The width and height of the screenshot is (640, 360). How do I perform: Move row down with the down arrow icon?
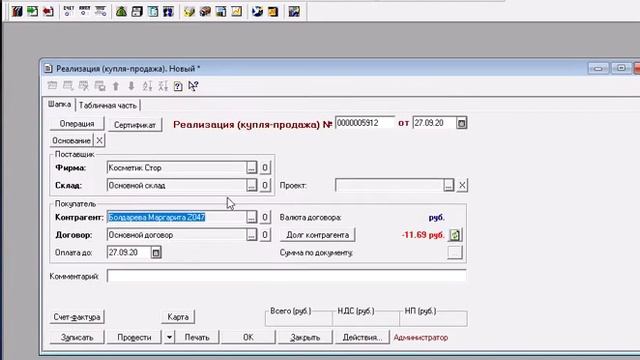click(131, 86)
